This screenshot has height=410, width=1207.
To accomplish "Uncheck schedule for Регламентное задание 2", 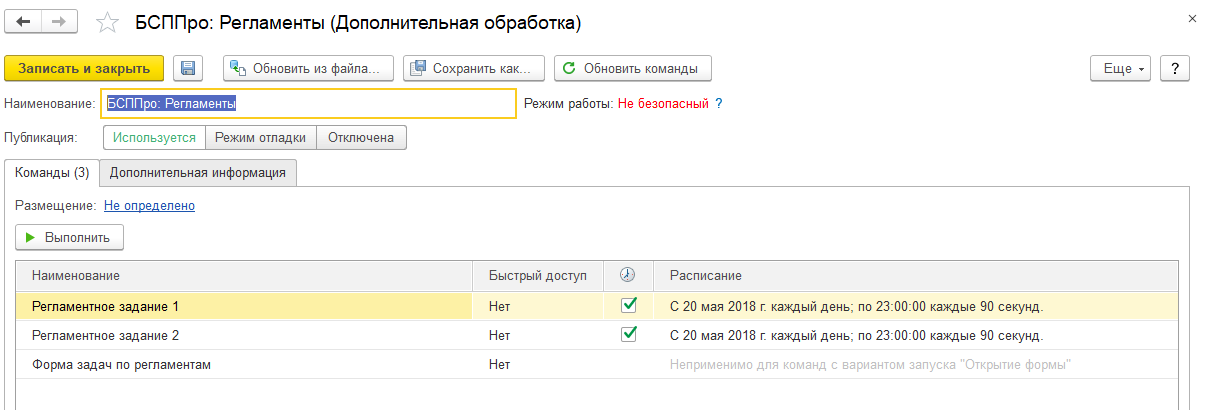I will point(629,335).
